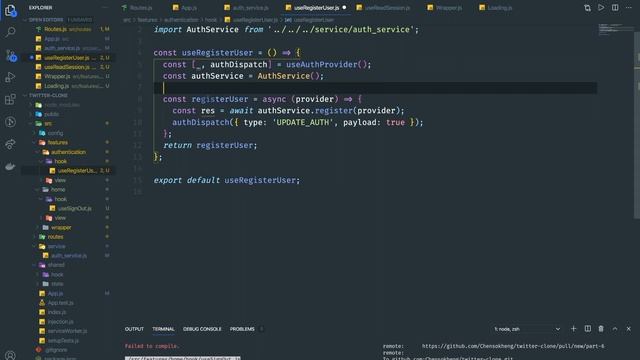Open App.test.js in file tree
This screenshot has height=360, width=640.
(60, 303)
